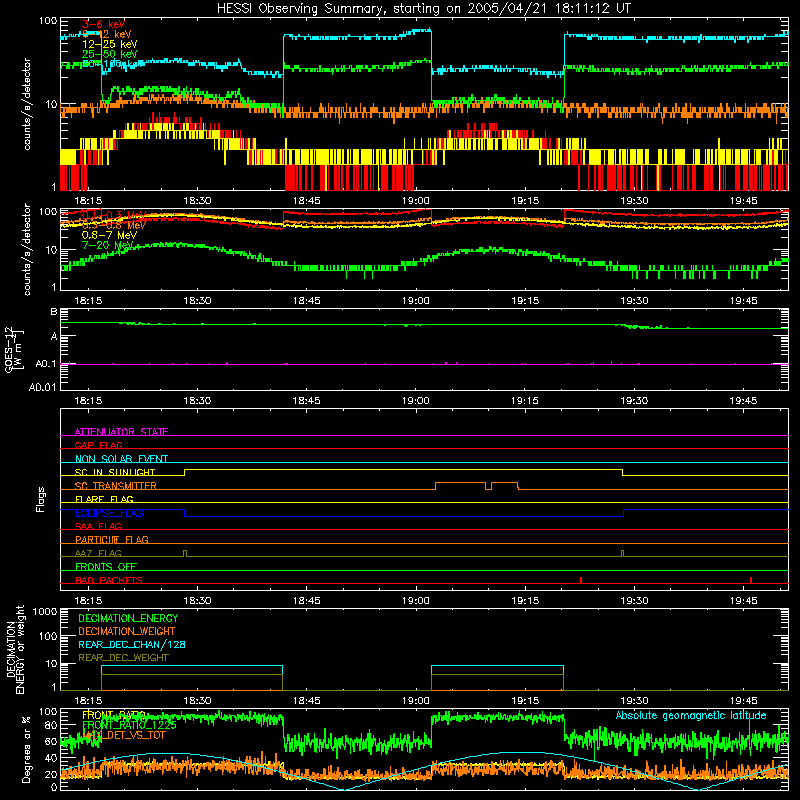Click the 19:45 tick label under decimation panel
This screenshot has height=800, width=800.
(743, 700)
